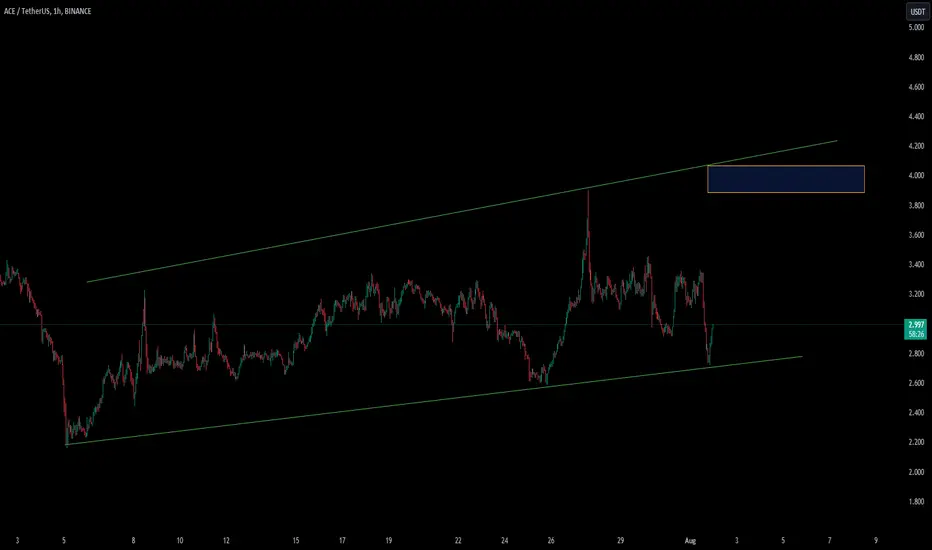Image resolution: width=932 pixels, height=550 pixels.
Task: Click the 2.400 price axis label
Action: tap(916, 412)
